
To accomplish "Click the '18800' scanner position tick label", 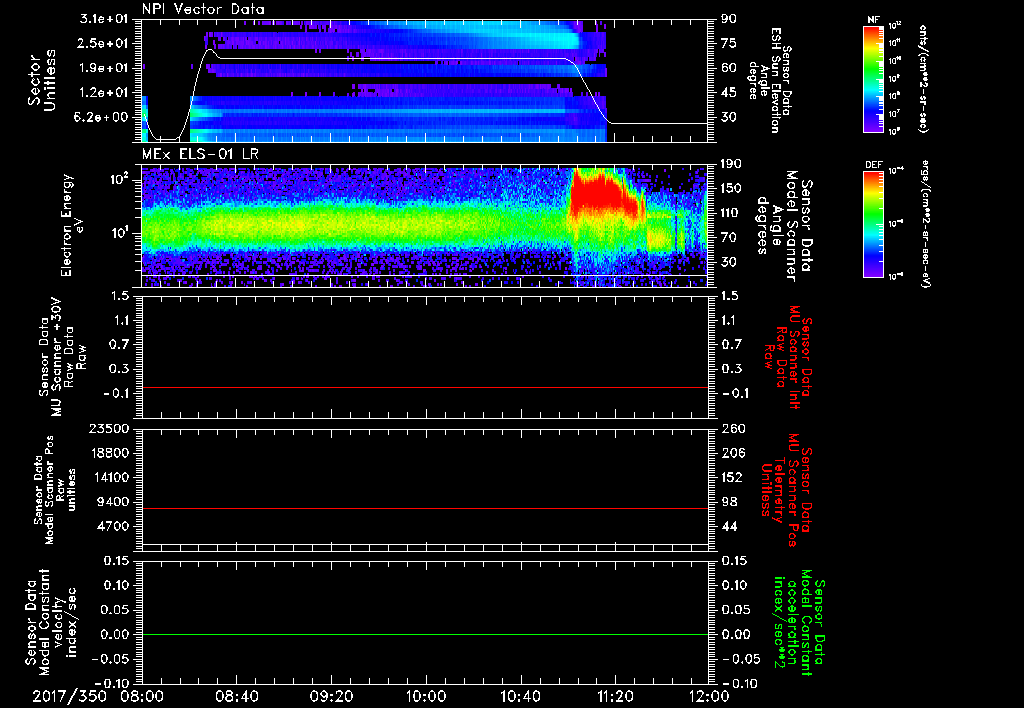I will point(110,453).
